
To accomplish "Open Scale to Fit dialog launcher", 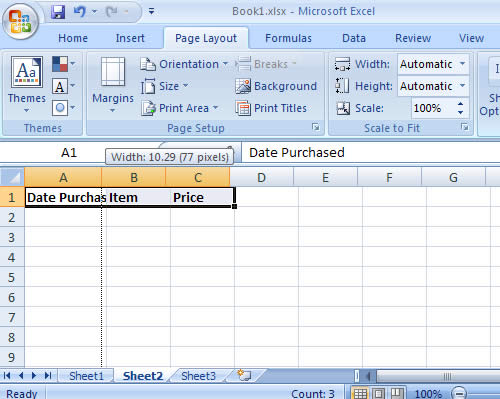I will pyautogui.click(x=464, y=127).
